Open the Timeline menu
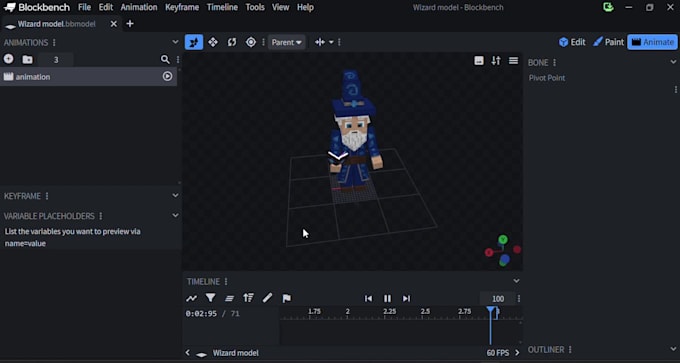The image size is (680, 363). click(222, 7)
